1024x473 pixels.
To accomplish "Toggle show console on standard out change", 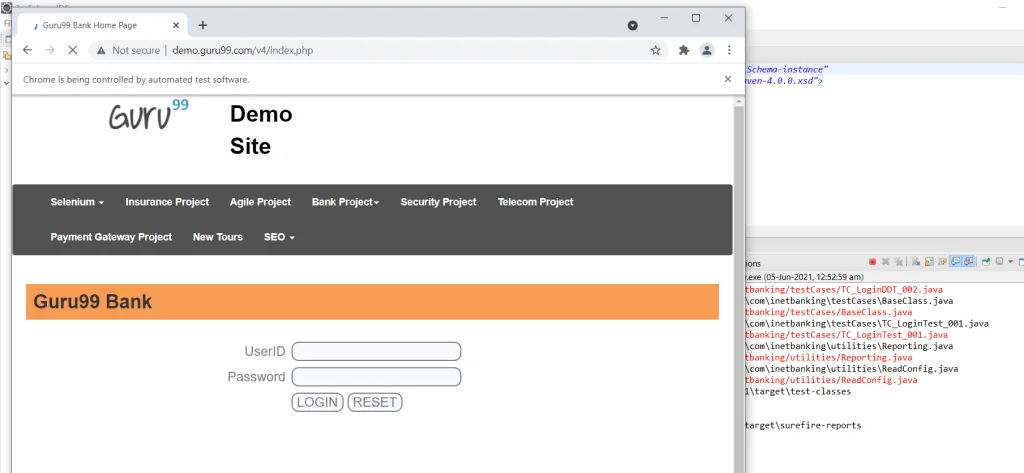I will [955, 262].
